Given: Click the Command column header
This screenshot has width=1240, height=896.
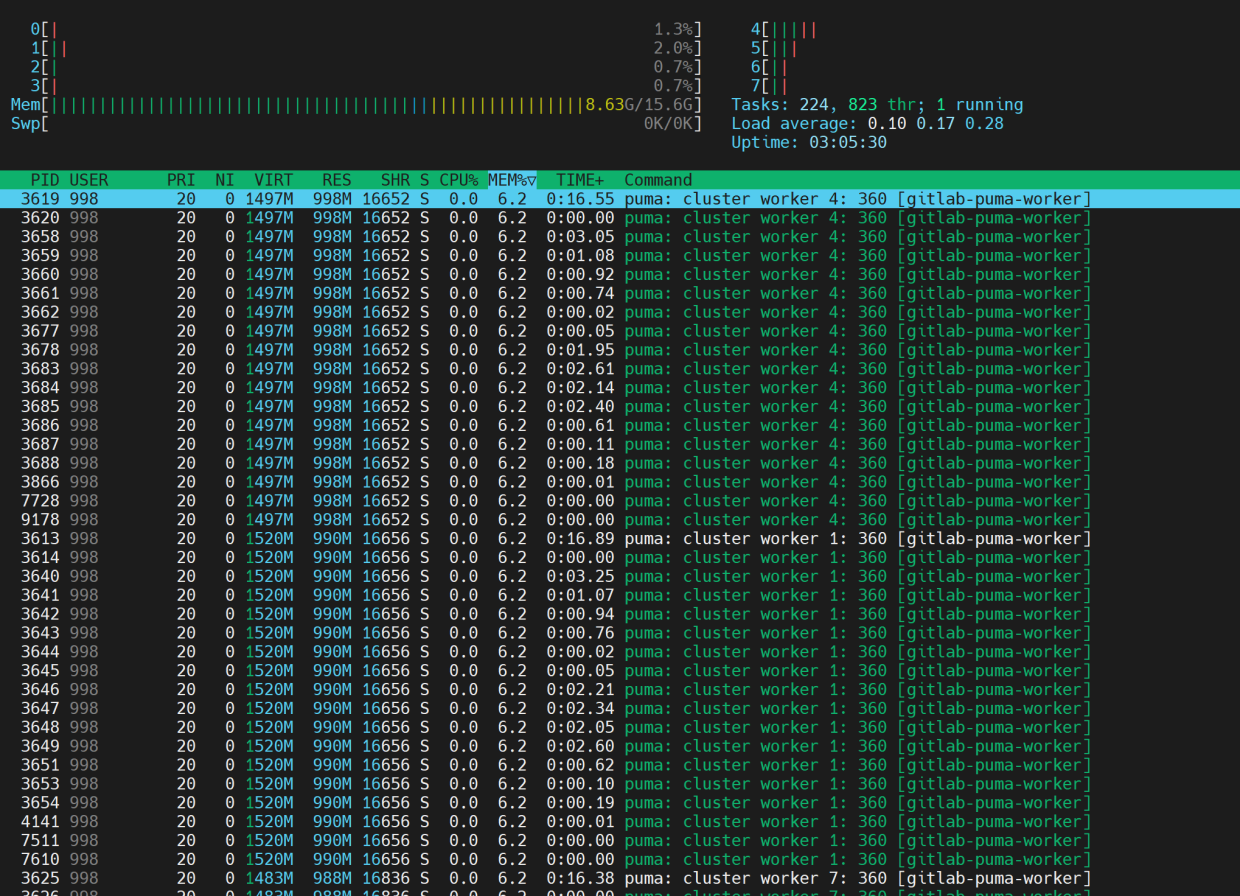Looking at the screenshot, I should tap(658, 180).
